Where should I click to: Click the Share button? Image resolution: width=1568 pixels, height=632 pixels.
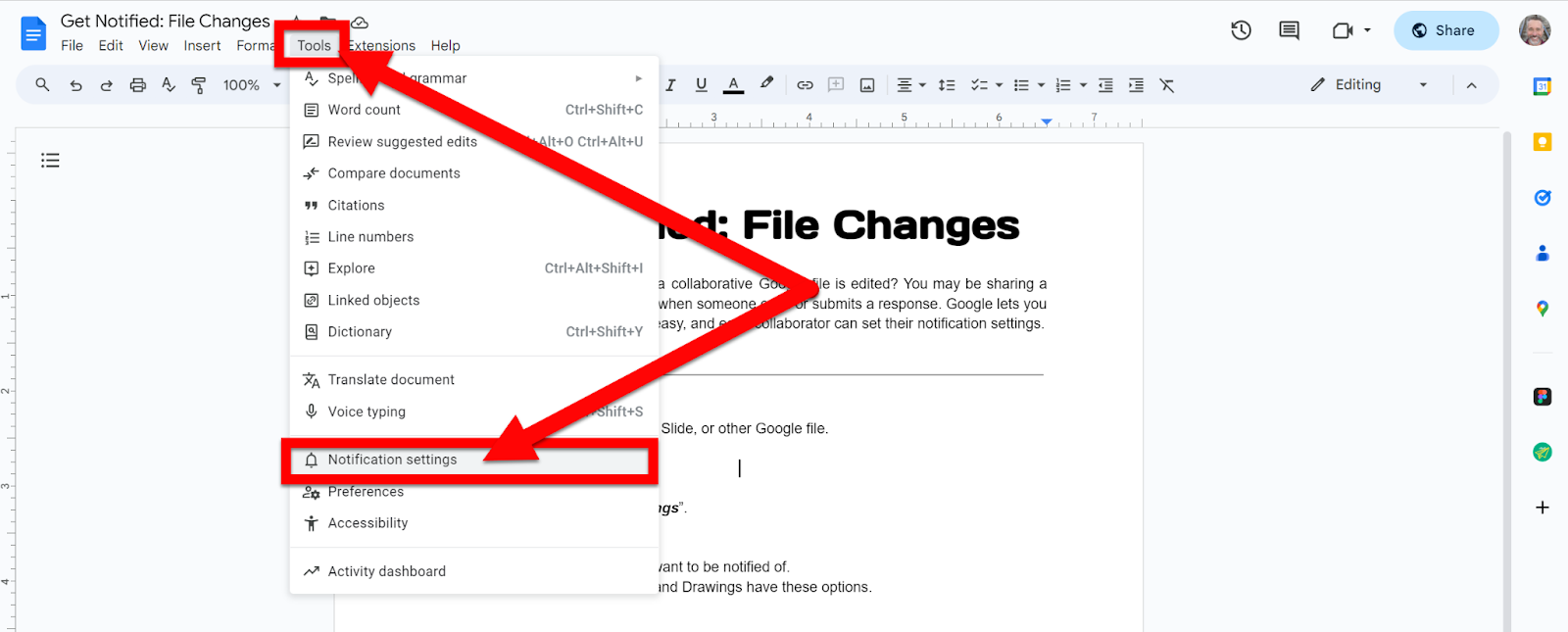click(1445, 30)
